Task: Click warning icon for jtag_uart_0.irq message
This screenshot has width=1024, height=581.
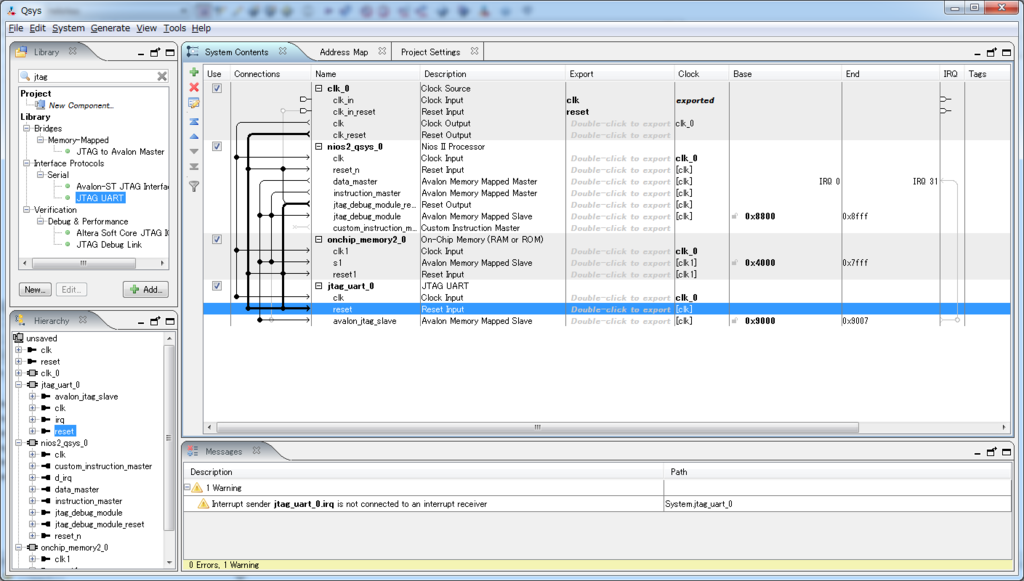Action: 203,504
